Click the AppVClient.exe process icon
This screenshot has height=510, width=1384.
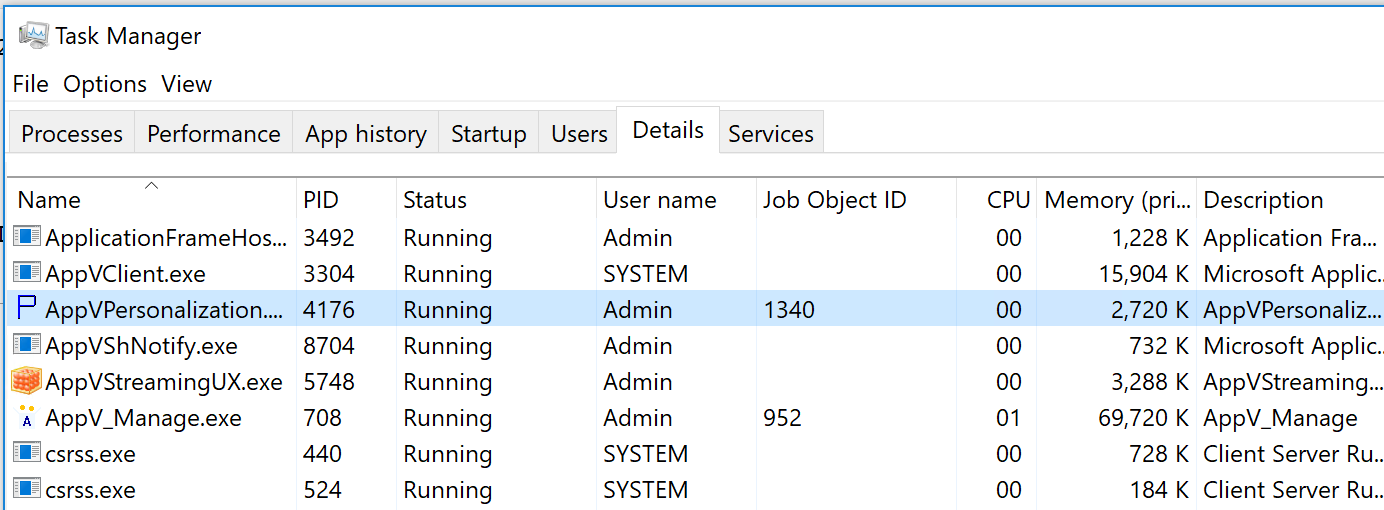[27, 273]
